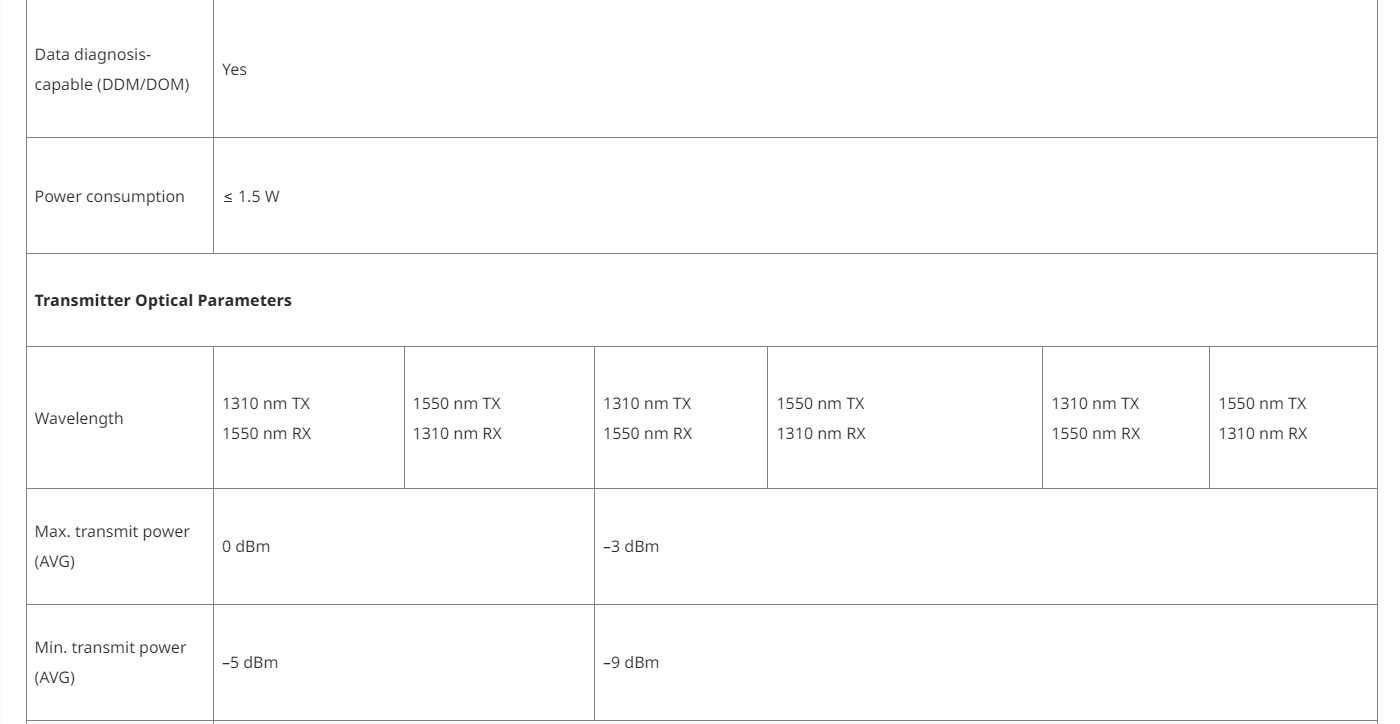Select the second wavelength cell, 1550 nm TX
The height and width of the screenshot is (724, 1400).
coord(457,419)
